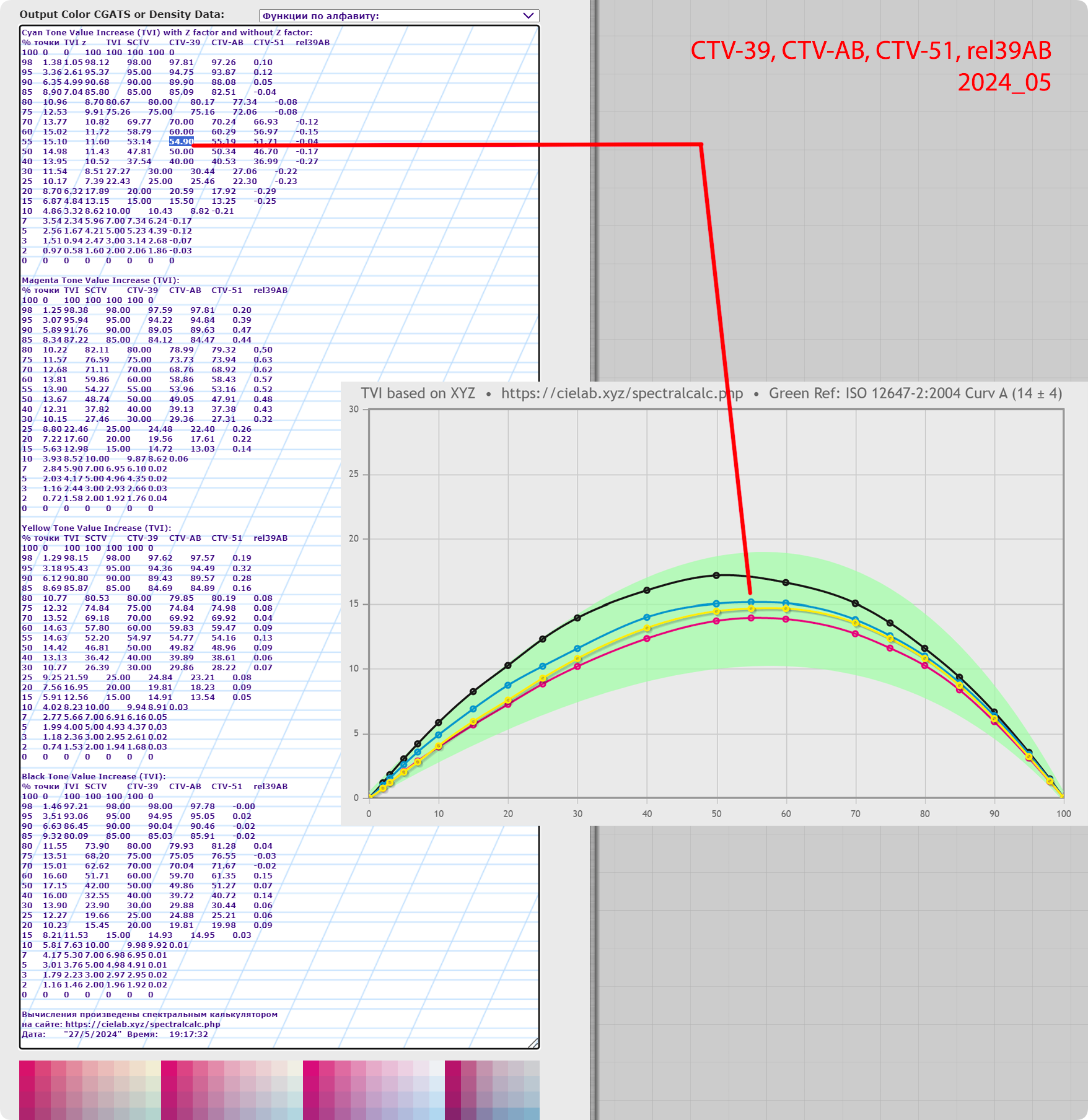Click the cielab.xyz URL in chart title
This screenshot has height=1120, width=1088.
[621, 393]
